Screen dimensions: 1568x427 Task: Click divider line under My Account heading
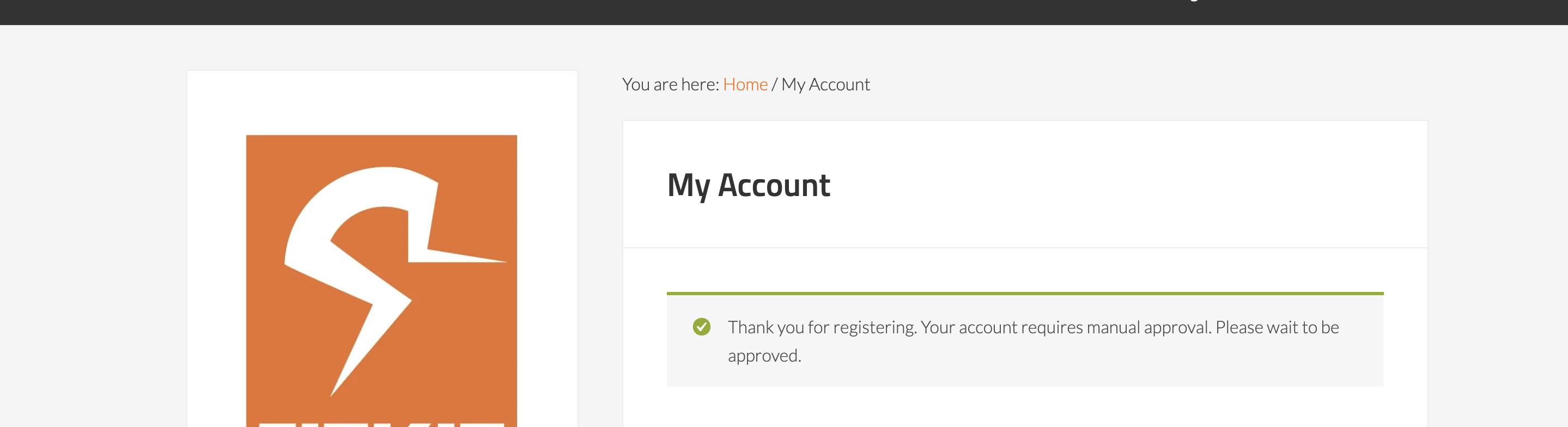click(1025, 248)
